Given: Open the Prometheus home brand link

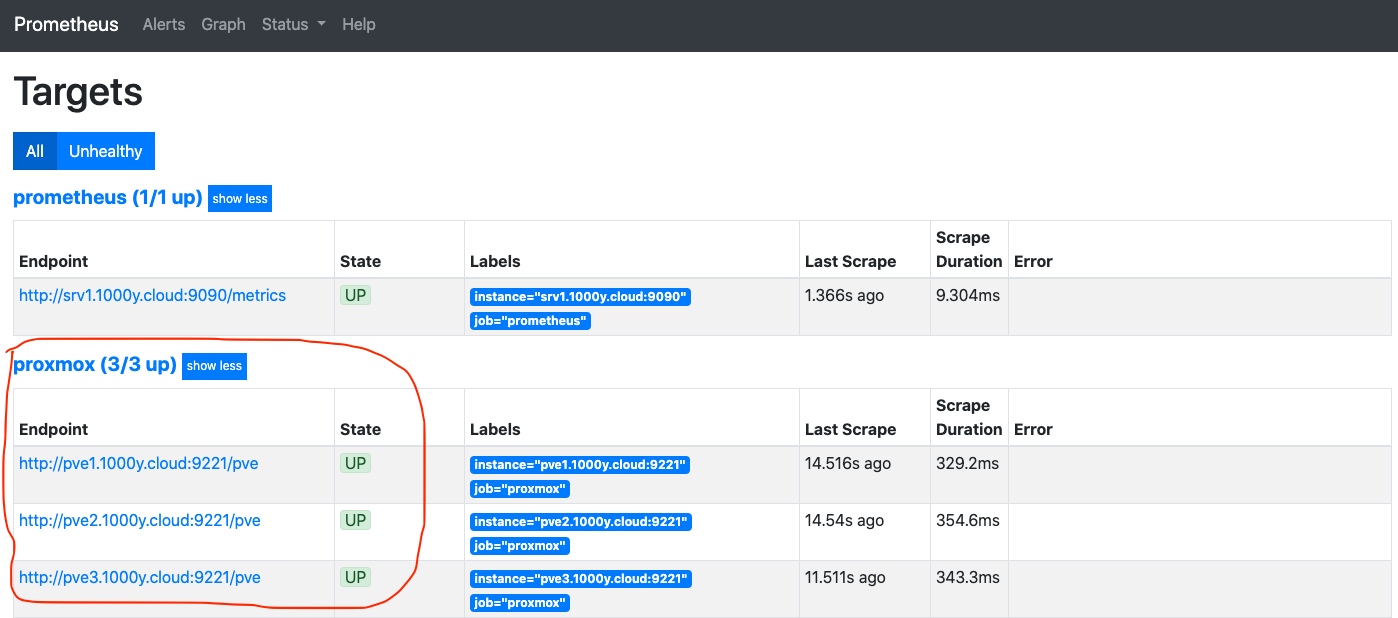Looking at the screenshot, I should pyautogui.click(x=66, y=24).
